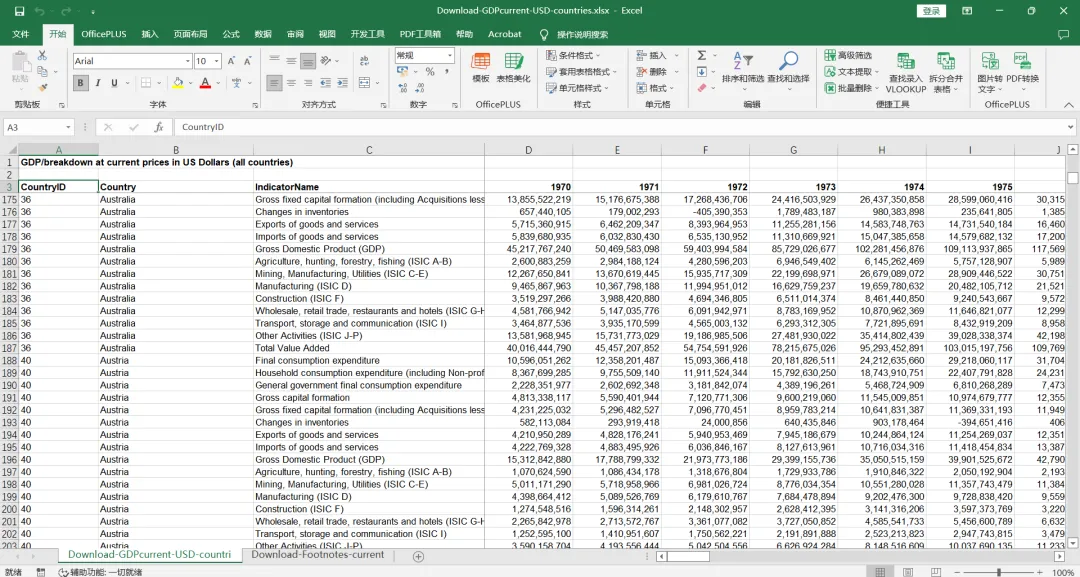This screenshot has width=1080, height=577.
Task: Select the Download-Footnotes-current sheet tab
Action: pos(318,554)
